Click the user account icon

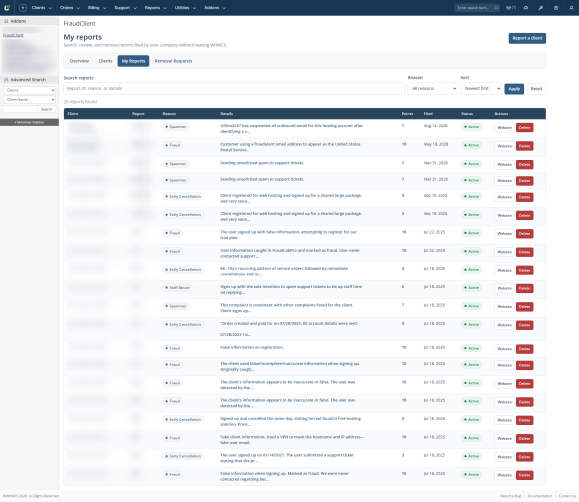[571, 8]
